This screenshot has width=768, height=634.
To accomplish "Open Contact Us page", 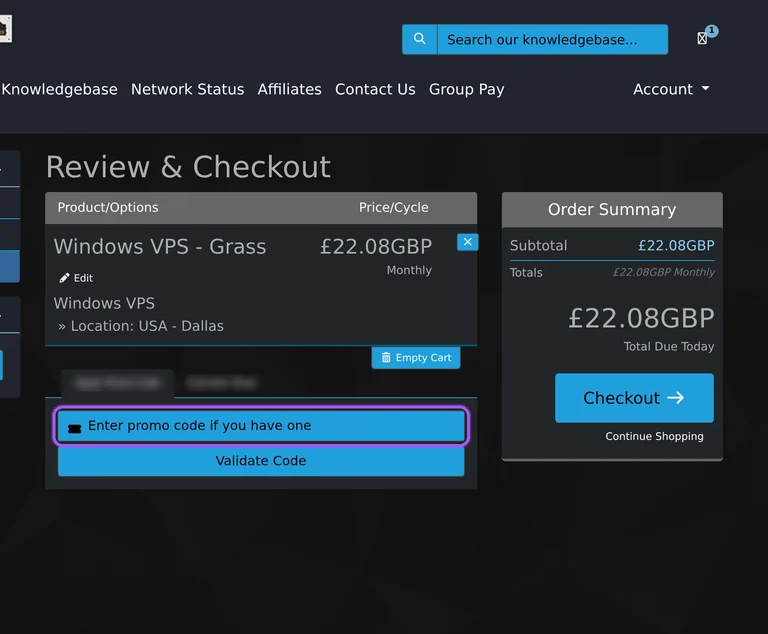I will (375, 89).
